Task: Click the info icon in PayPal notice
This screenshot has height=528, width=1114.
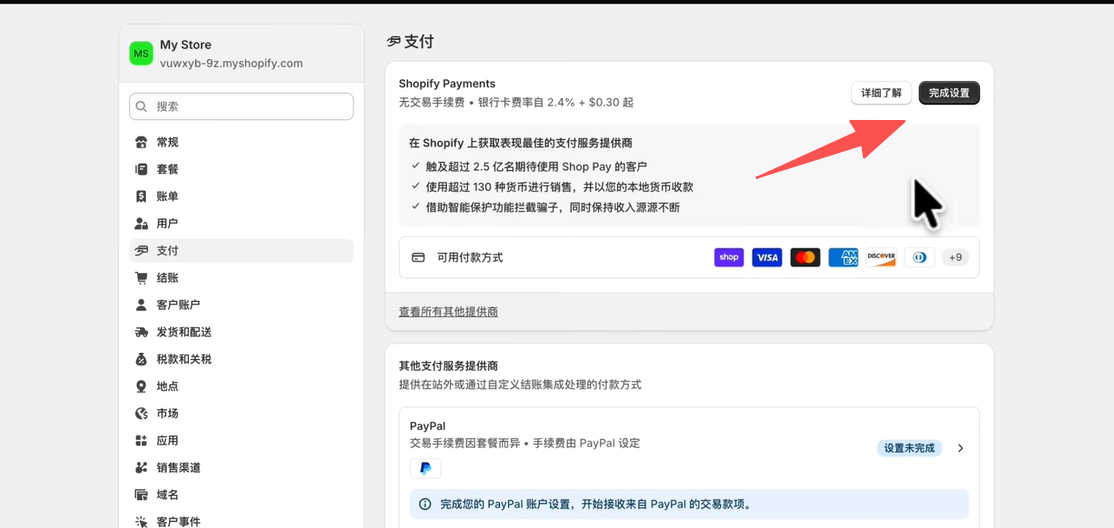Action: point(425,505)
